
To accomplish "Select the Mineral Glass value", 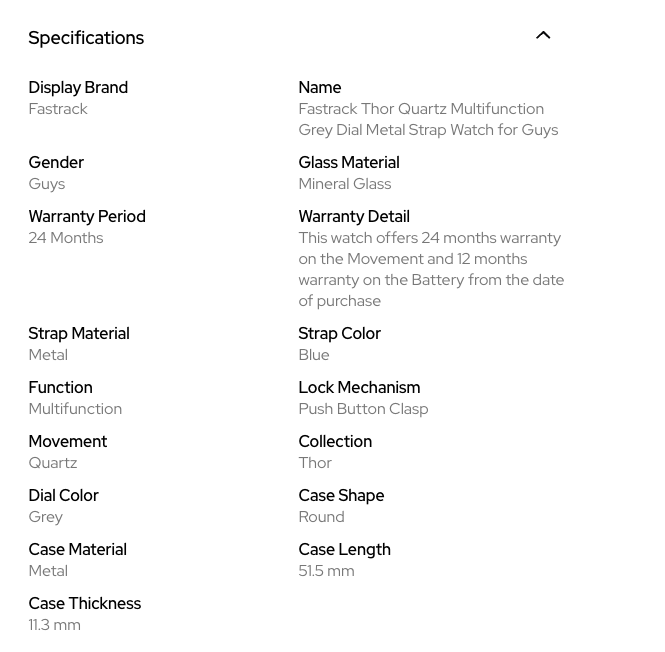I will coord(345,184).
